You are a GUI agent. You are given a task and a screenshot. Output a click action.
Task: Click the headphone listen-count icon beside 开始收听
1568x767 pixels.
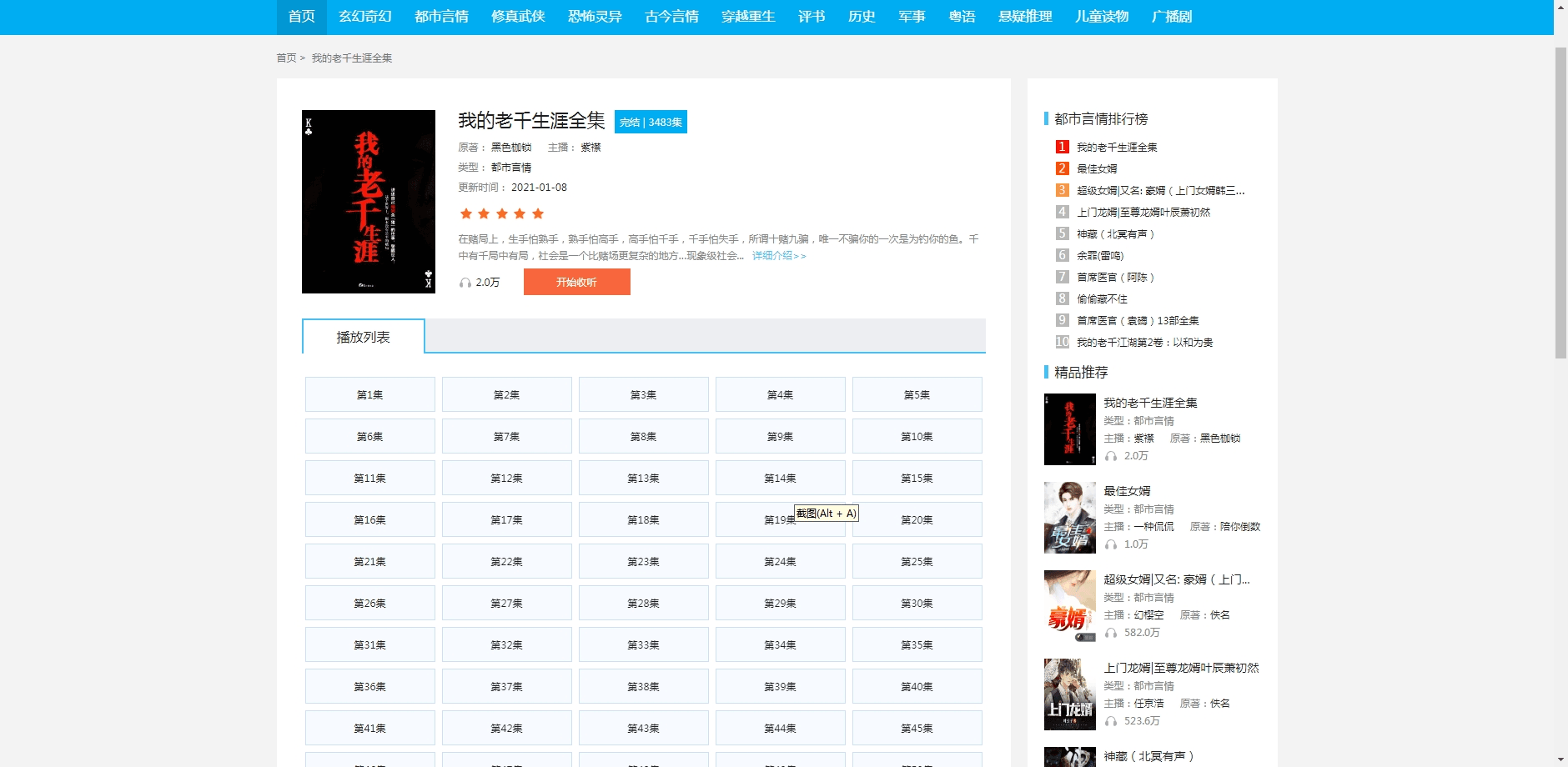coord(465,283)
